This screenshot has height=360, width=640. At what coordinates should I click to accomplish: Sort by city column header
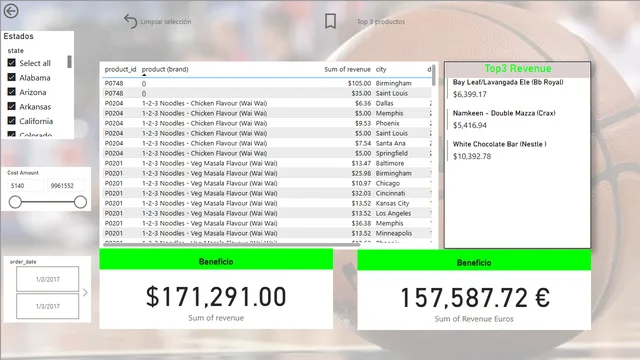coord(381,69)
